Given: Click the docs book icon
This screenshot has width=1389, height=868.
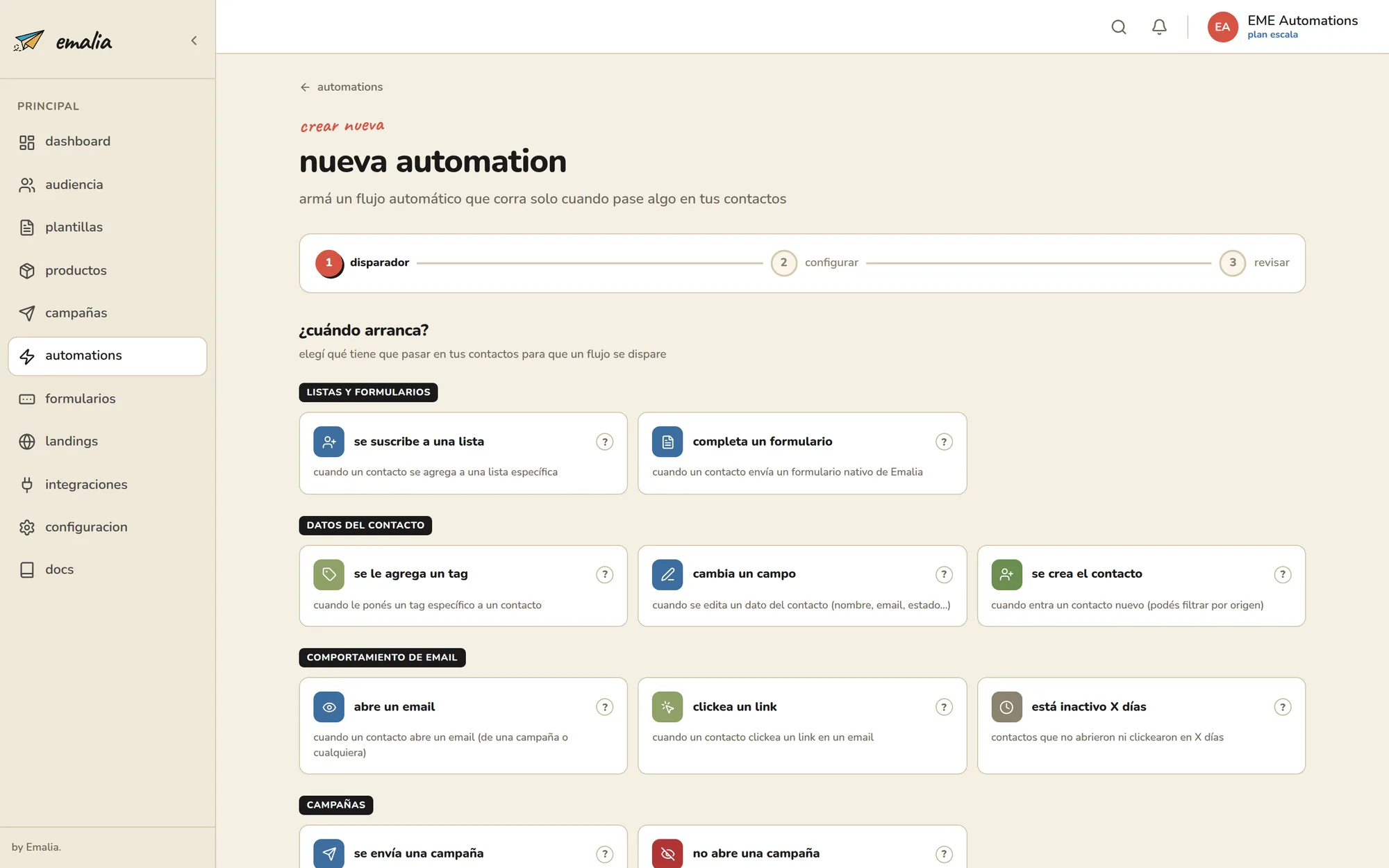Looking at the screenshot, I should click(x=27, y=570).
